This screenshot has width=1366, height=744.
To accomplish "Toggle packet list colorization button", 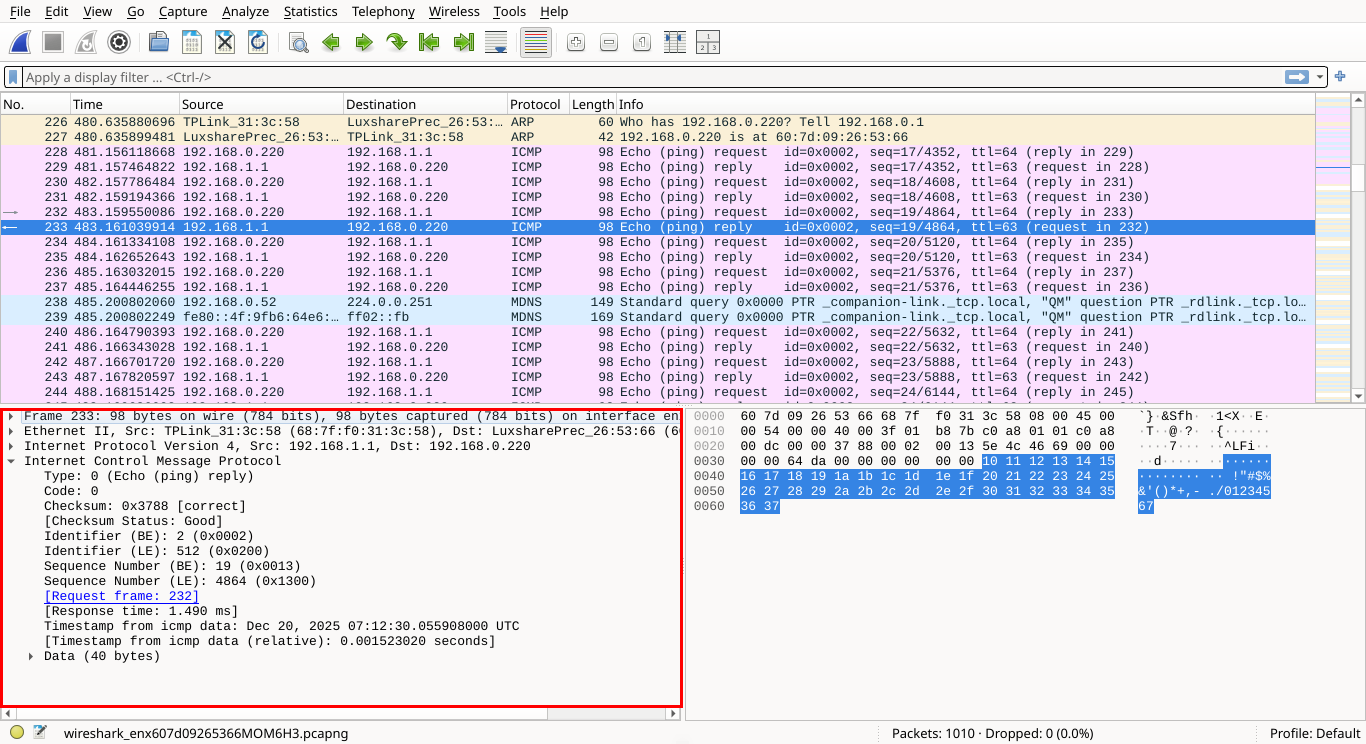I will (x=536, y=42).
